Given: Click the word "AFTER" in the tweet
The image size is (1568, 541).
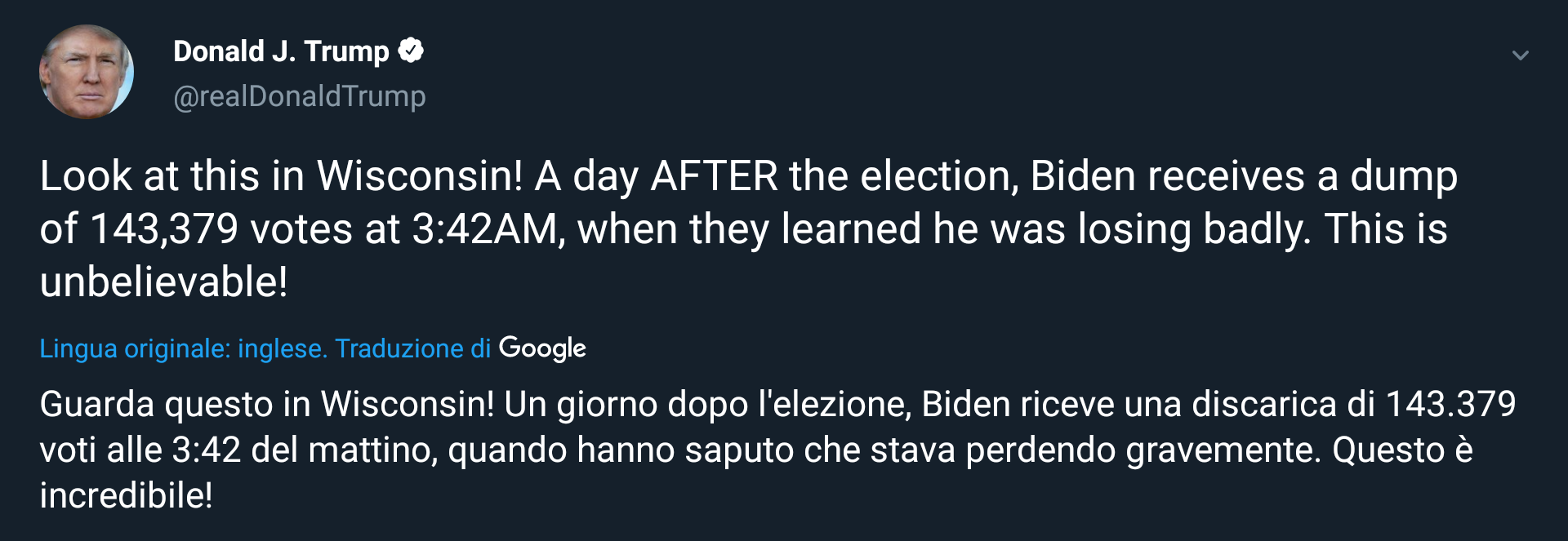Looking at the screenshot, I should 715,176.
